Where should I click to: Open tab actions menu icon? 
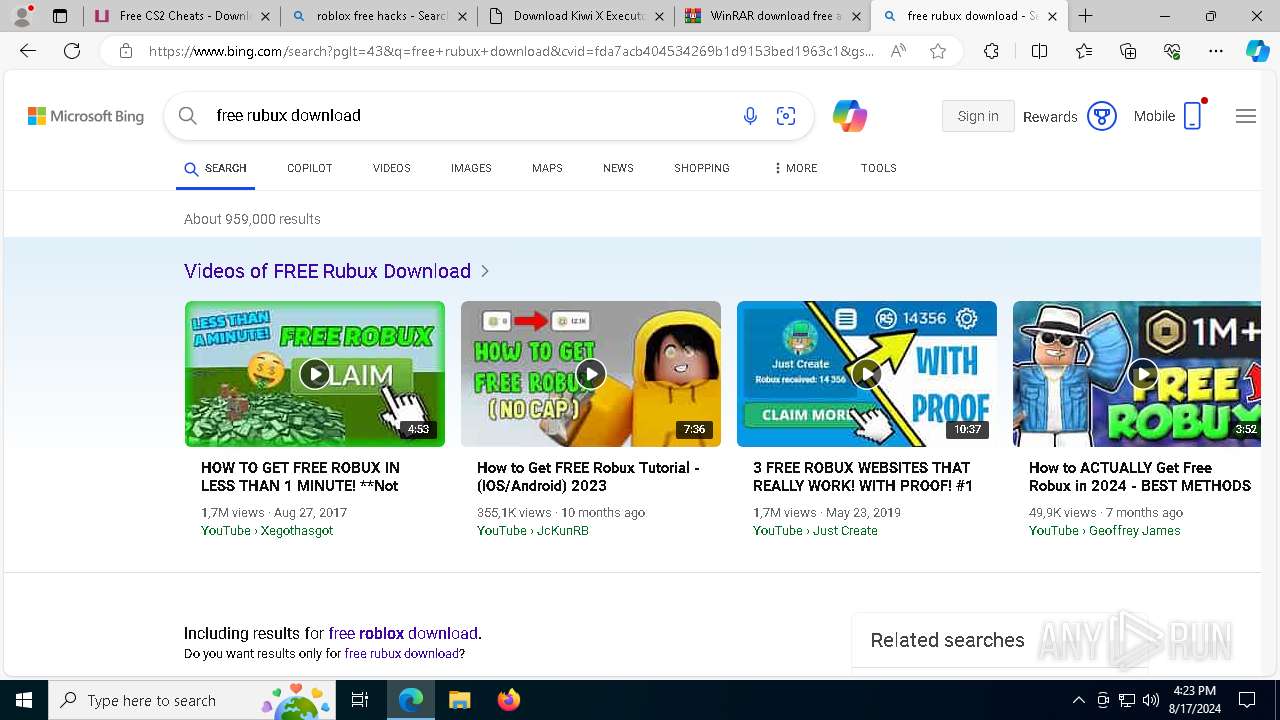(x=60, y=16)
